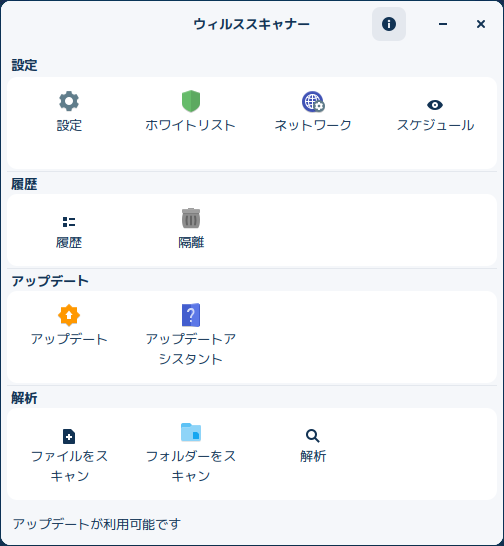
Task: Click the 履歴 section heading
Action: [x=24, y=184]
